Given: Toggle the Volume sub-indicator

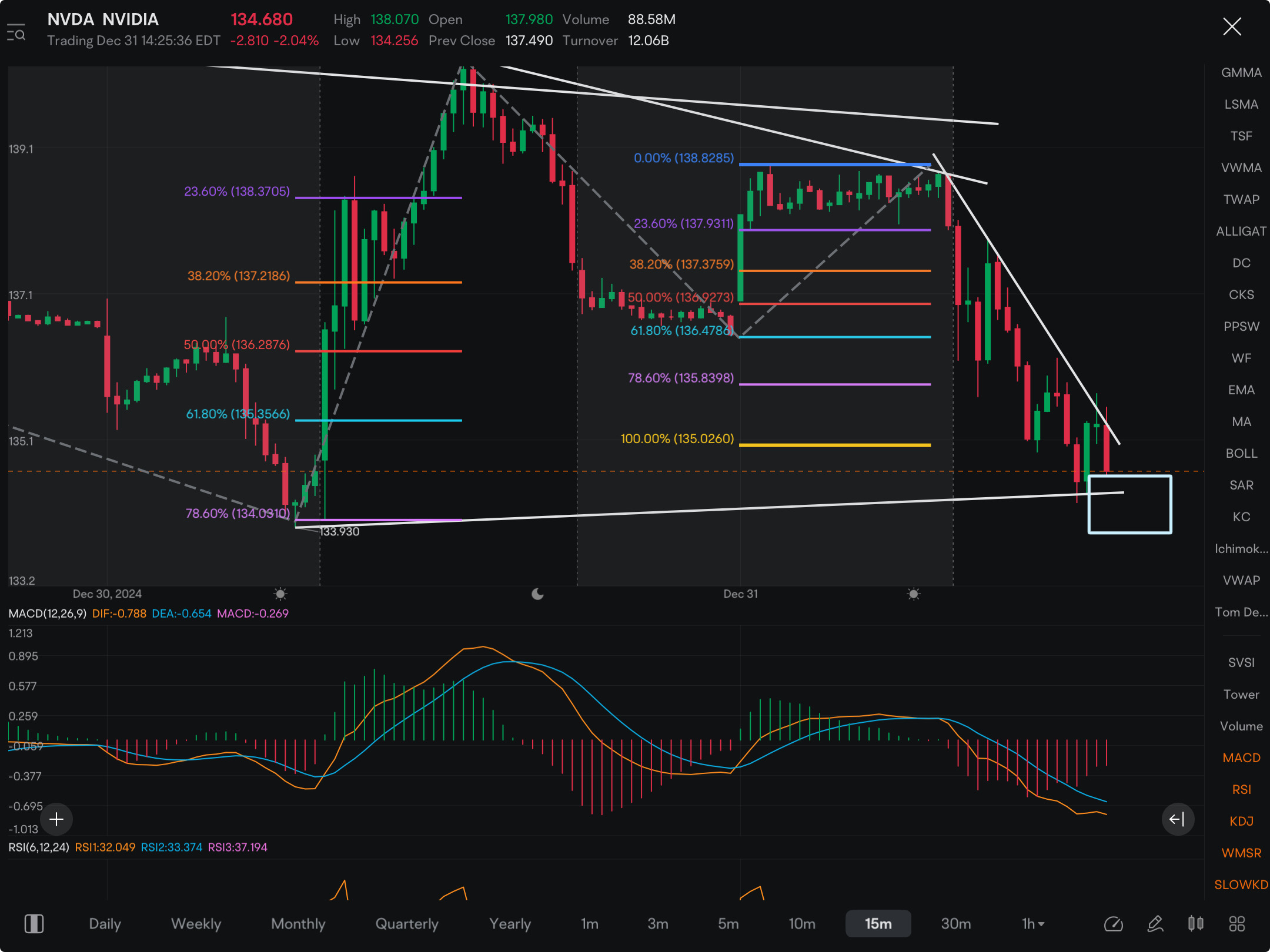Looking at the screenshot, I should click(1241, 726).
